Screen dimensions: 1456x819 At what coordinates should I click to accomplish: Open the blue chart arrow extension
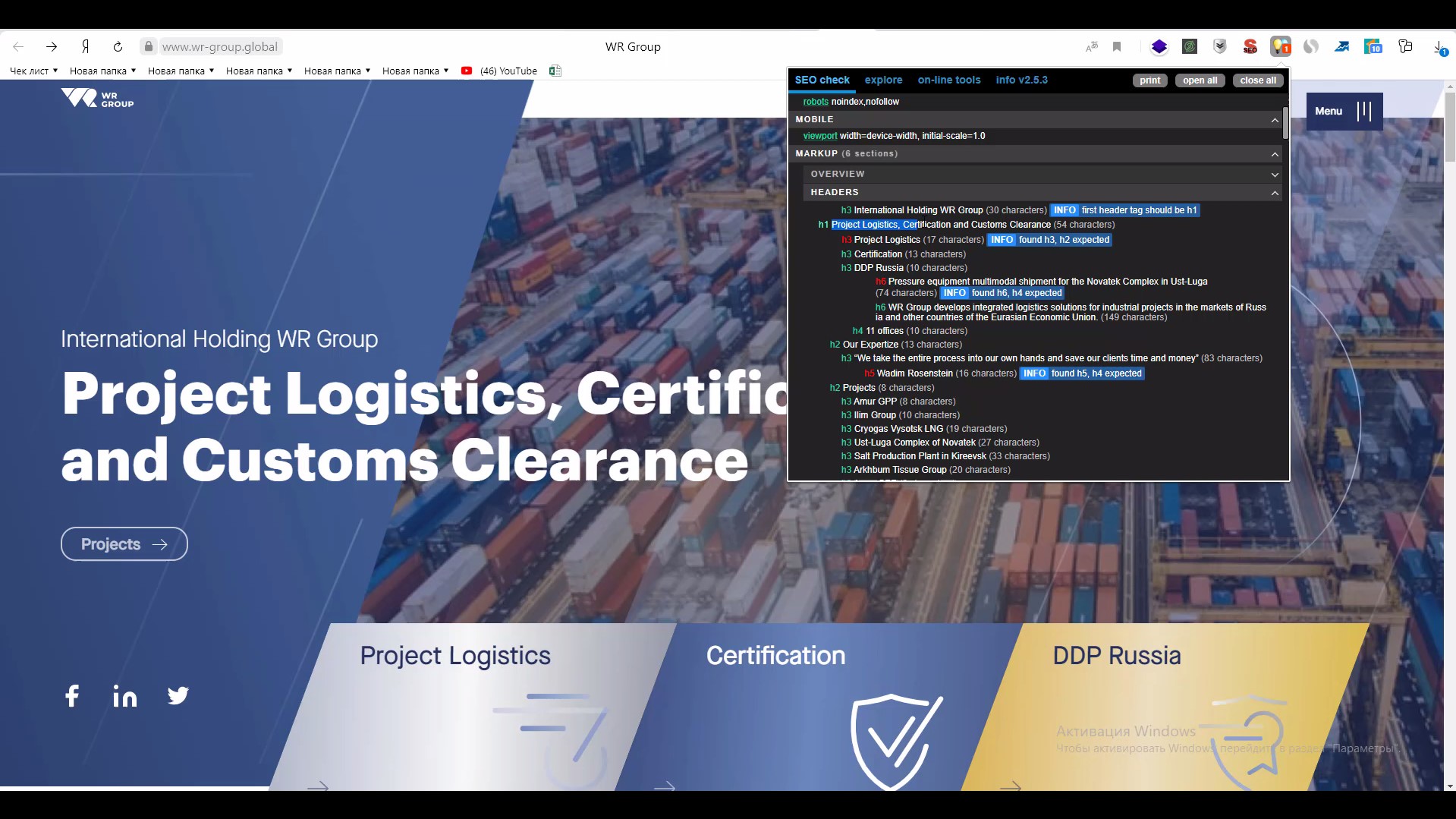pyautogui.click(x=1342, y=47)
